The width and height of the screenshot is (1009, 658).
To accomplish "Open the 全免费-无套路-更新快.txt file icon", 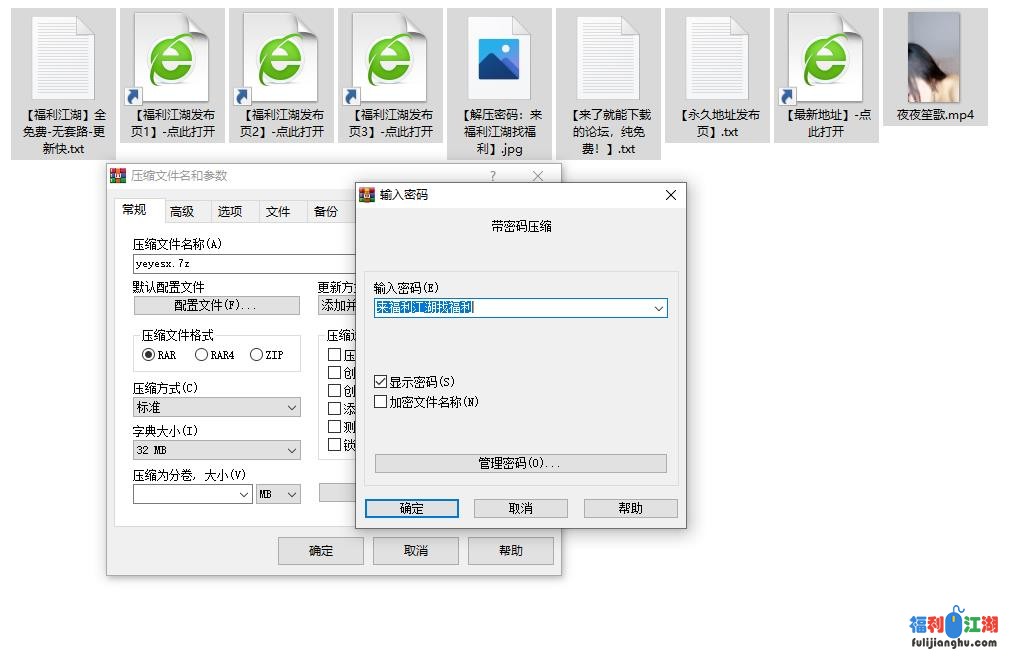I will (x=63, y=58).
